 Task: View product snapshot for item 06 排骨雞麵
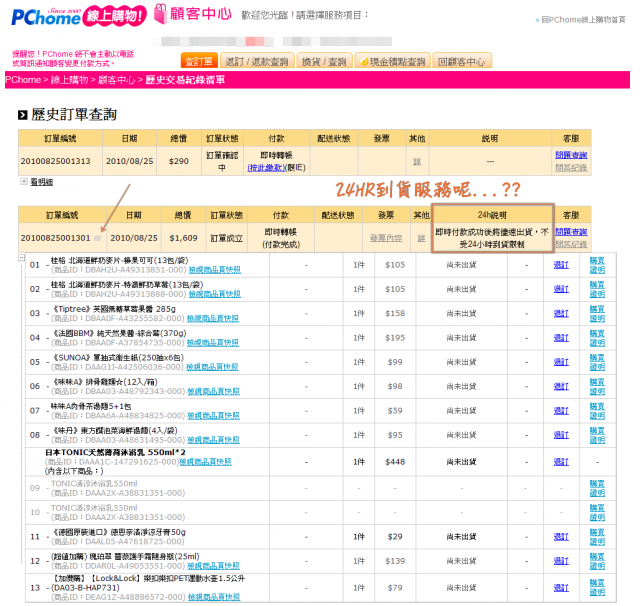point(213,391)
